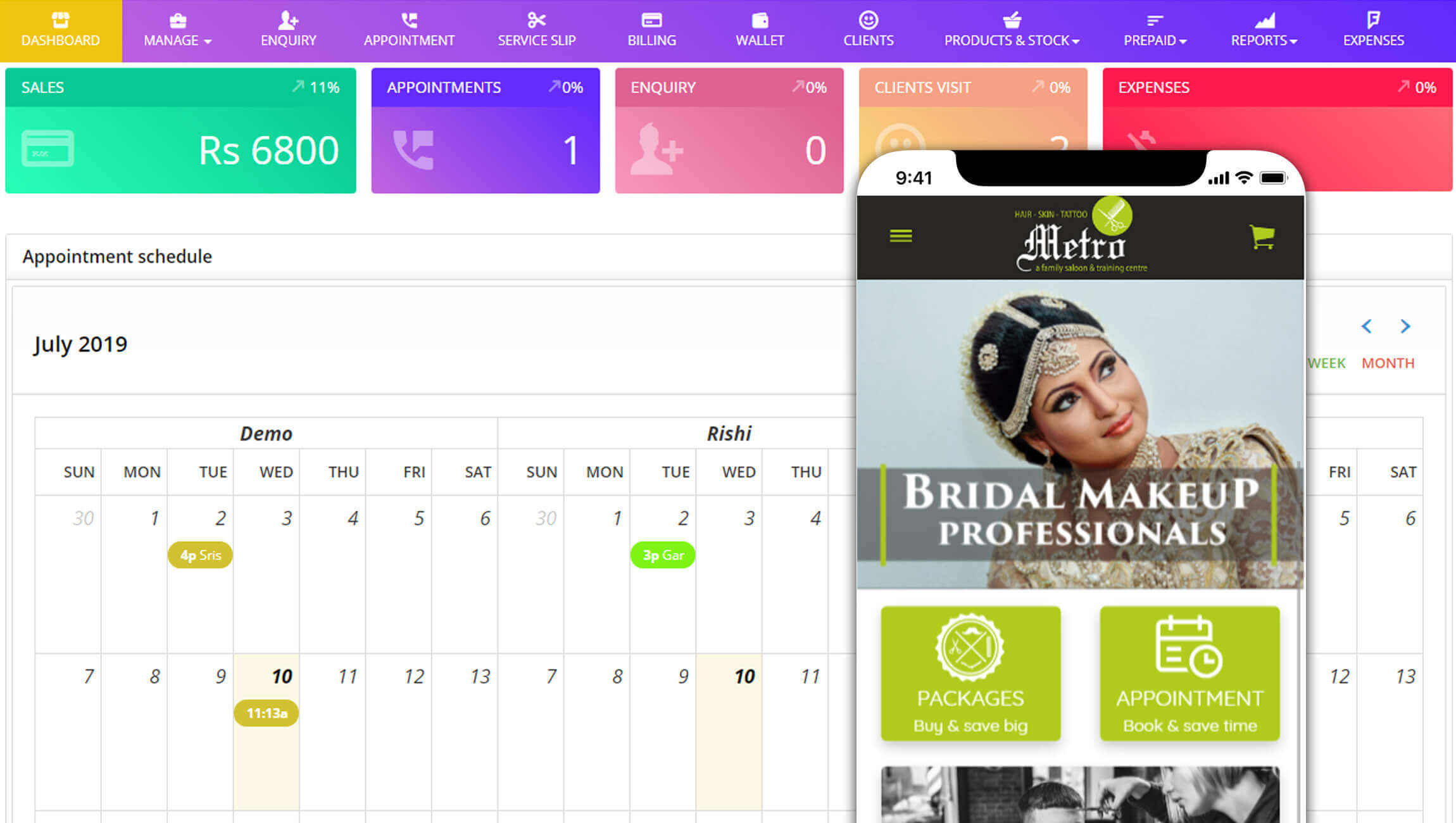Click the Clients smiley nav icon

pyautogui.click(x=868, y=20)
